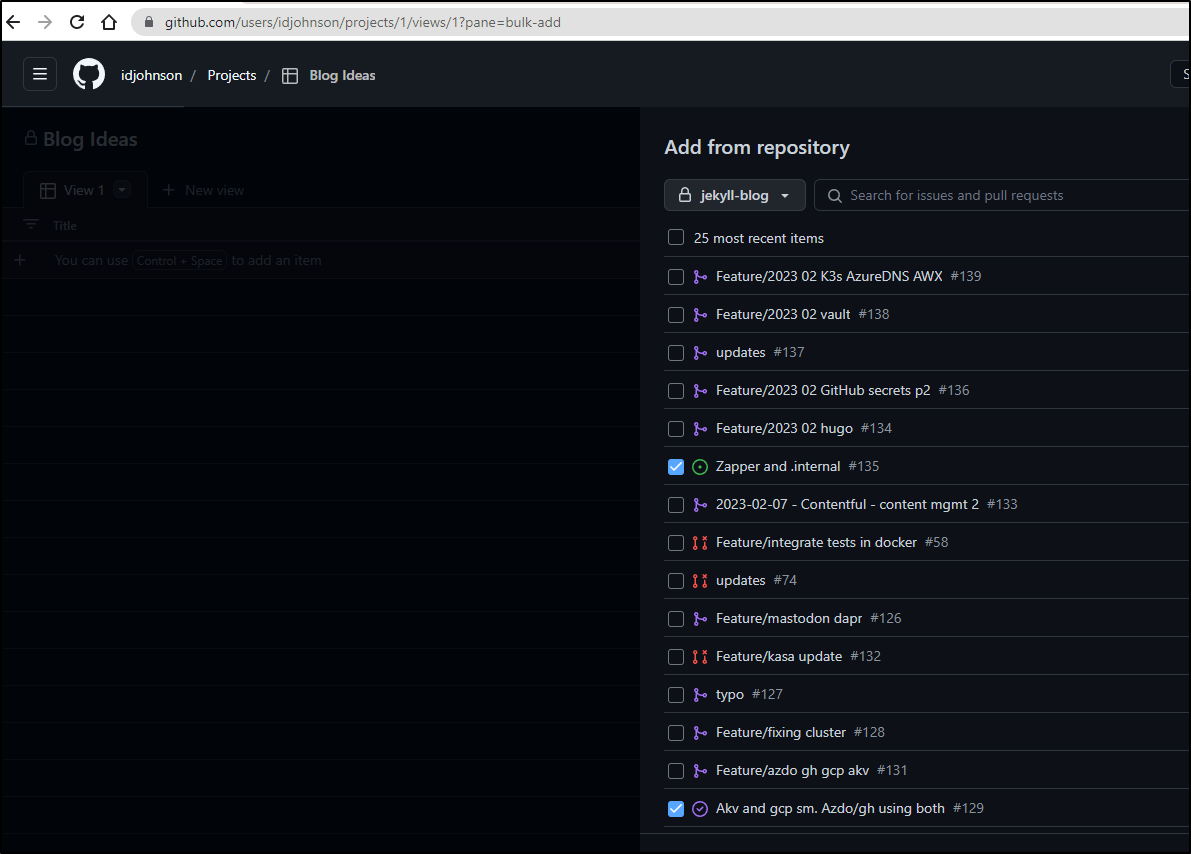Click merged icon for Feature/mastodon dapr
Viewport: 1191px width, 854px height.
[x=700, y=618]
